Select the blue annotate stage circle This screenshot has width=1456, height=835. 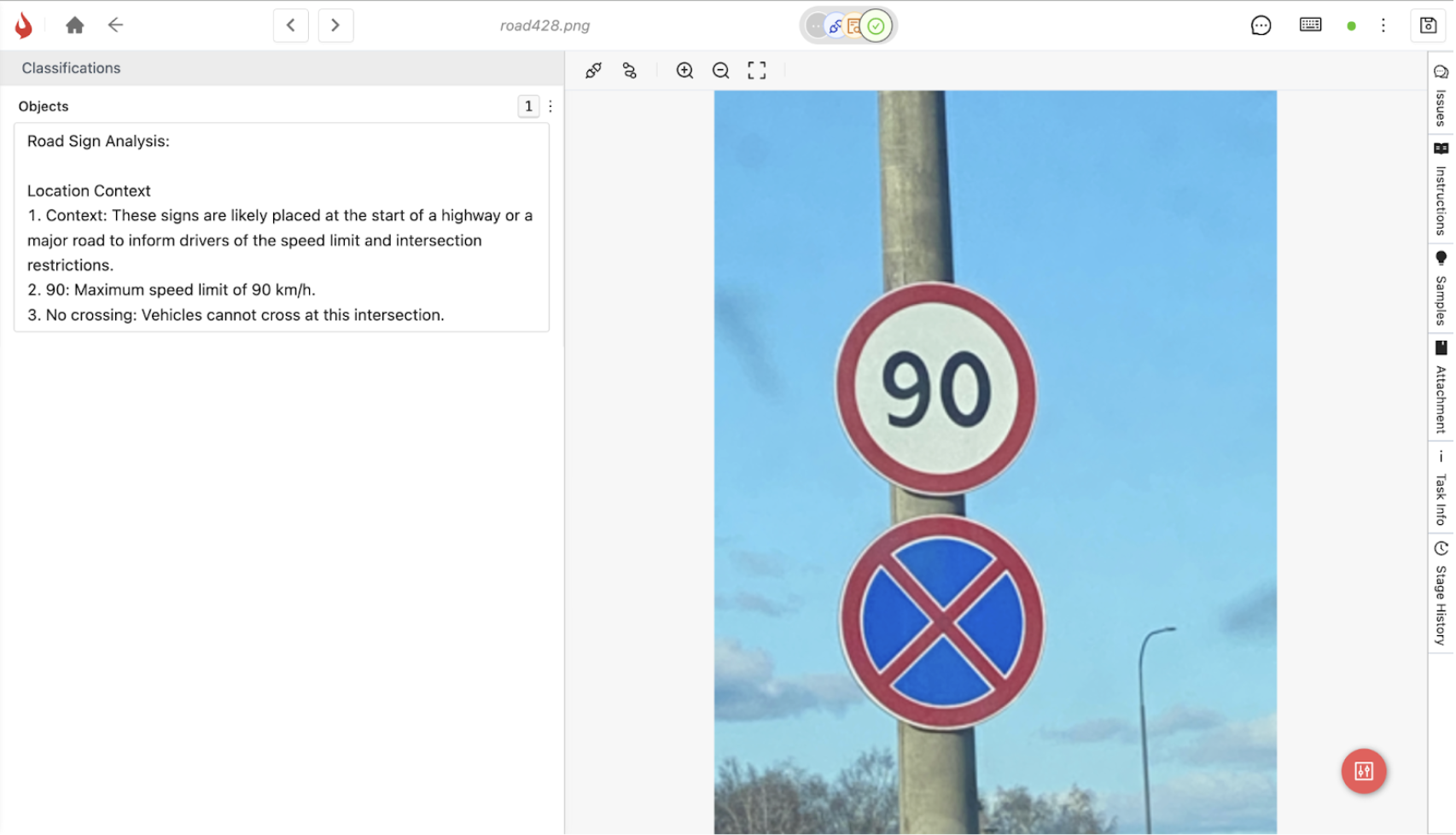836,26
